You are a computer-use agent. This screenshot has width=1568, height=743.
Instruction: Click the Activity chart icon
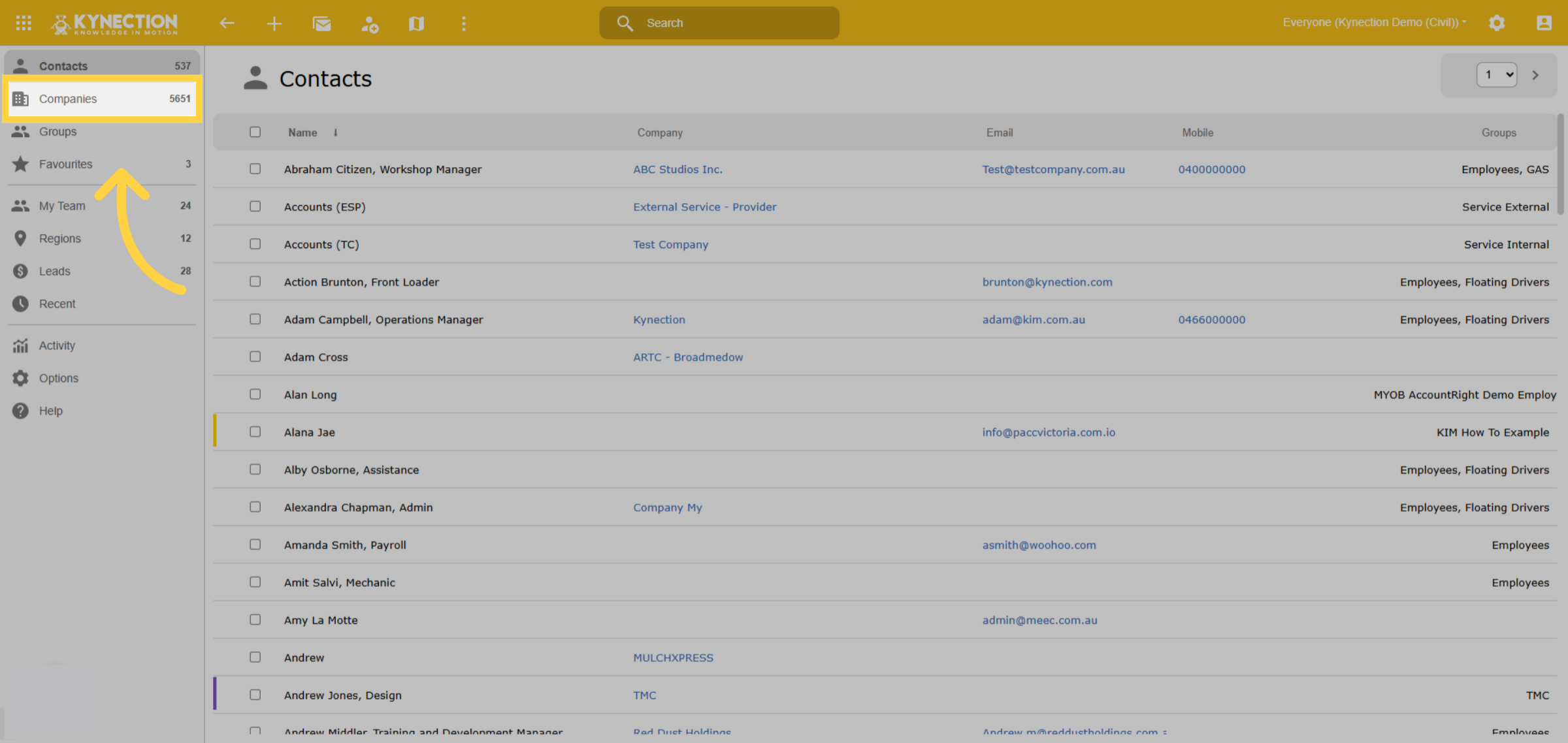pos(20,345)
